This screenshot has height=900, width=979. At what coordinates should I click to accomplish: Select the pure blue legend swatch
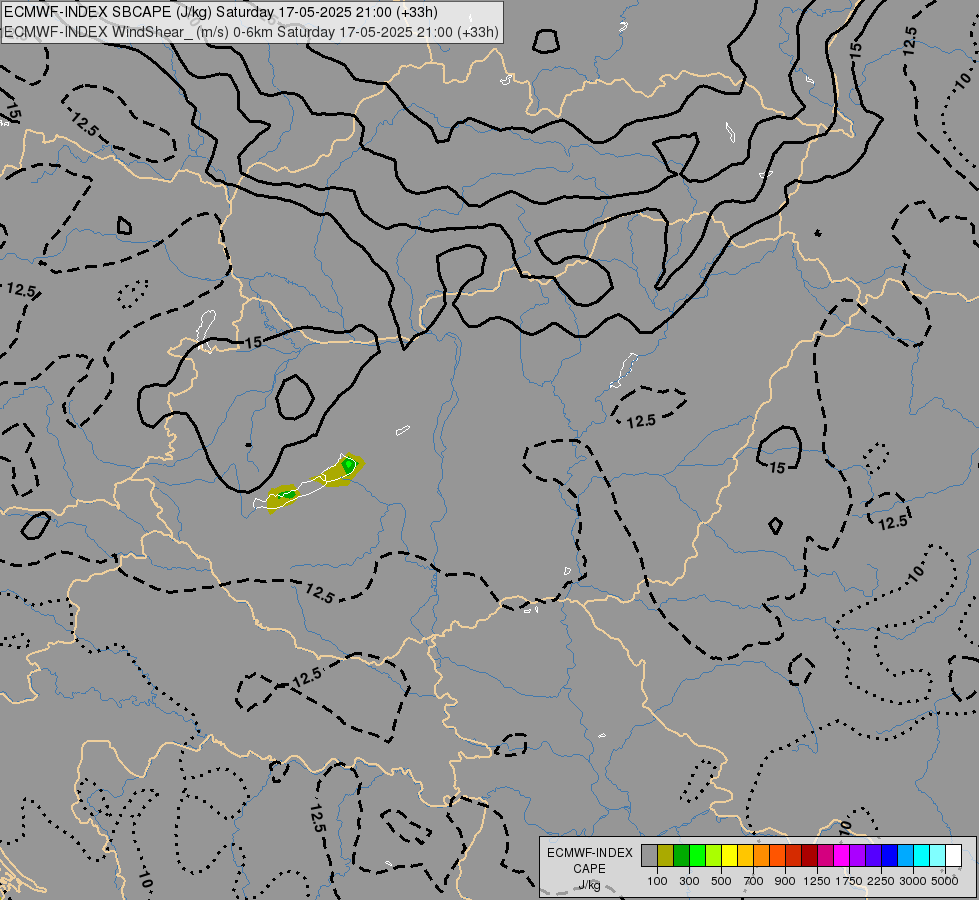889,856
